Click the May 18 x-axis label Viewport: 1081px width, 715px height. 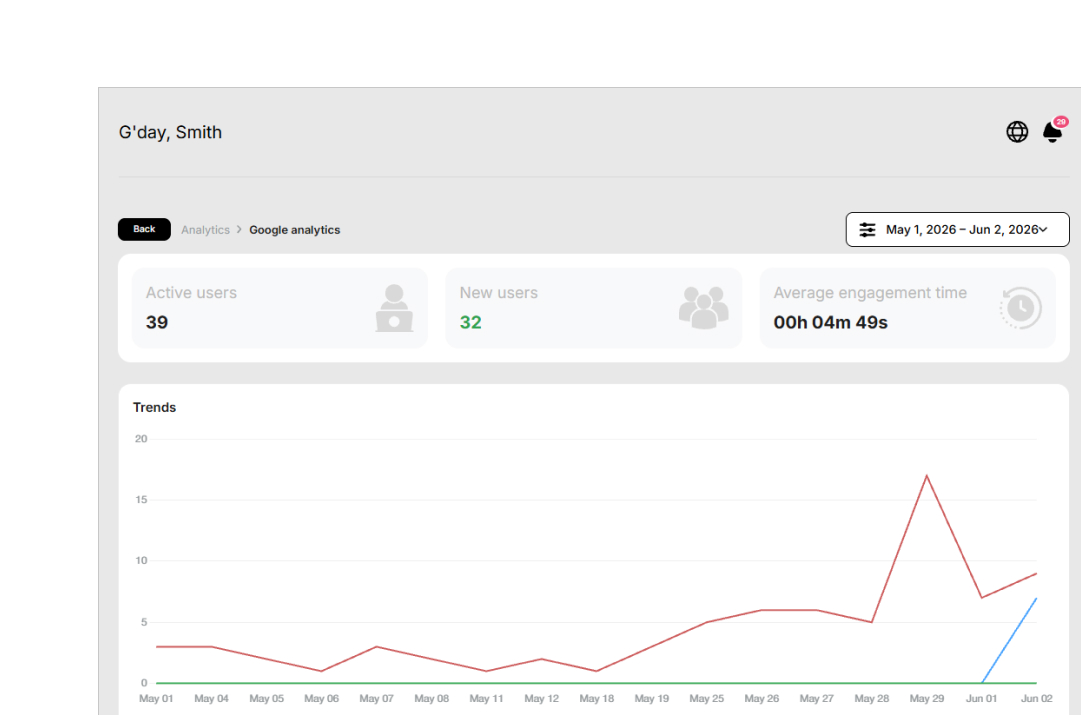596,698
